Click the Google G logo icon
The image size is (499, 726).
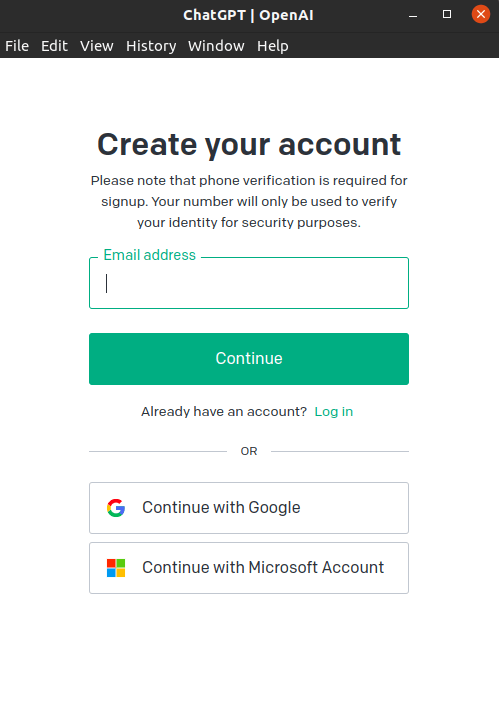pyautogui.click(x=116, y=508)
